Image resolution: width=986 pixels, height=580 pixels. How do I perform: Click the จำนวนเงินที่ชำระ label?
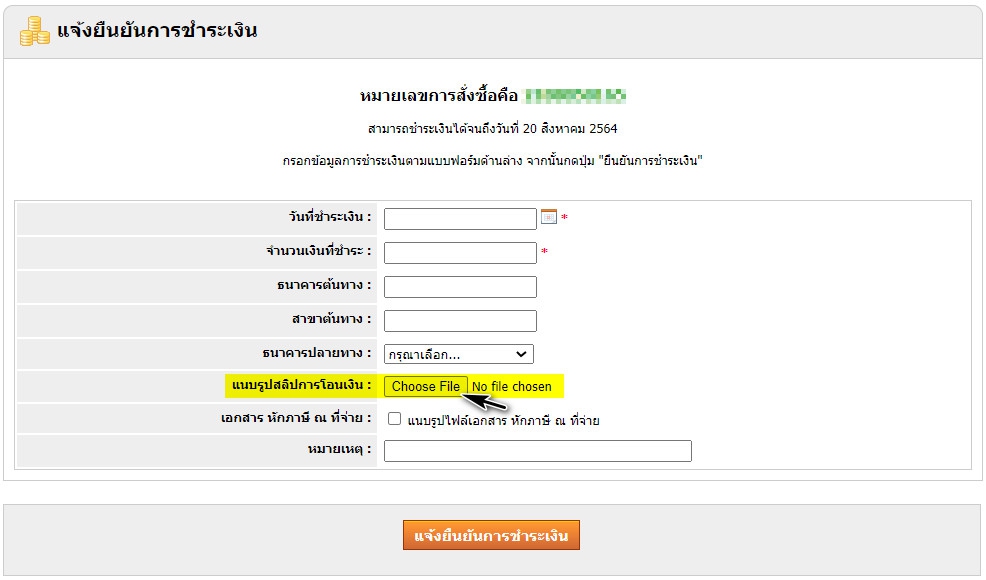pos(319,251)
